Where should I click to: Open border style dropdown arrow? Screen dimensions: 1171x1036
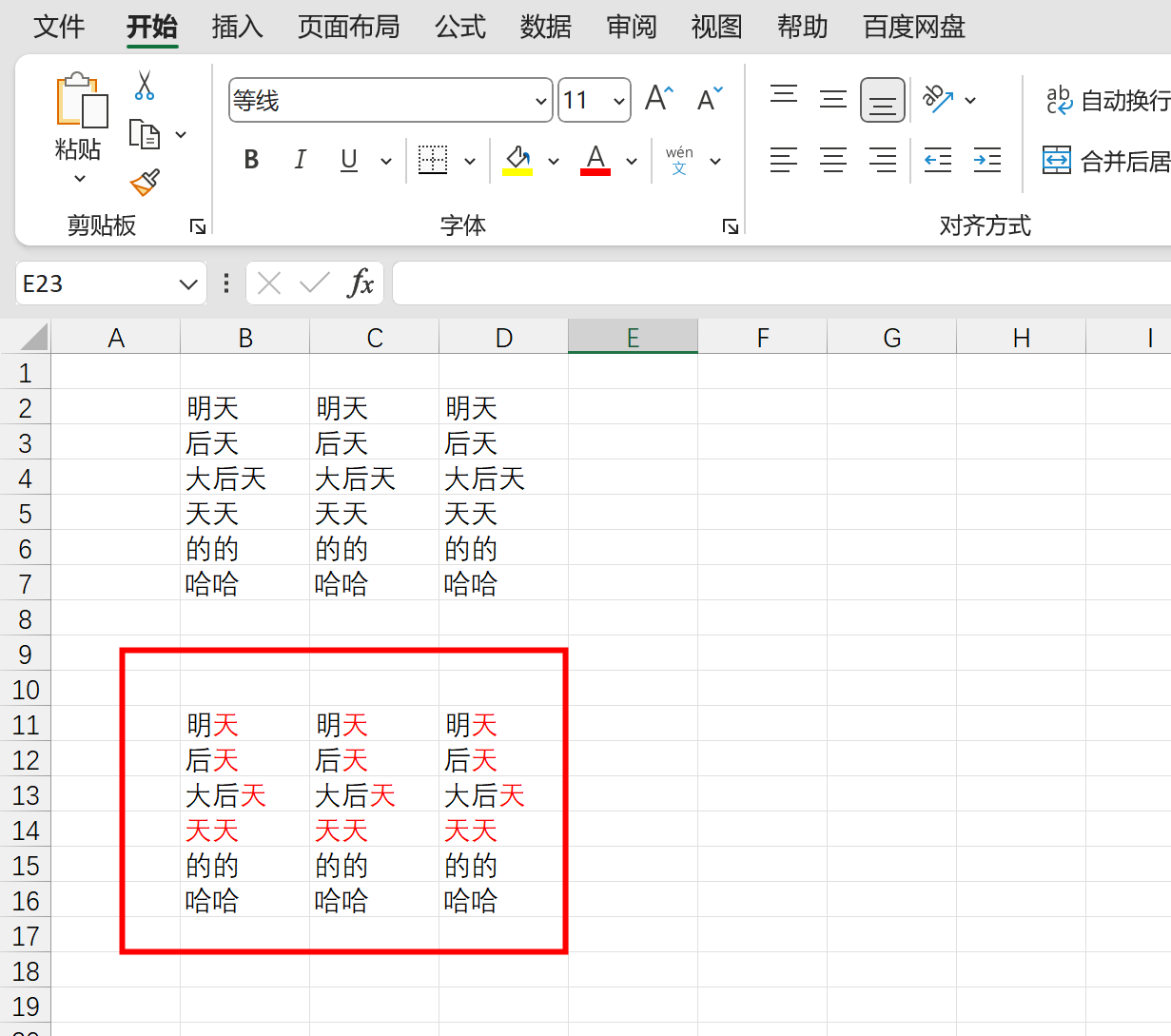[x=470, y=161]
